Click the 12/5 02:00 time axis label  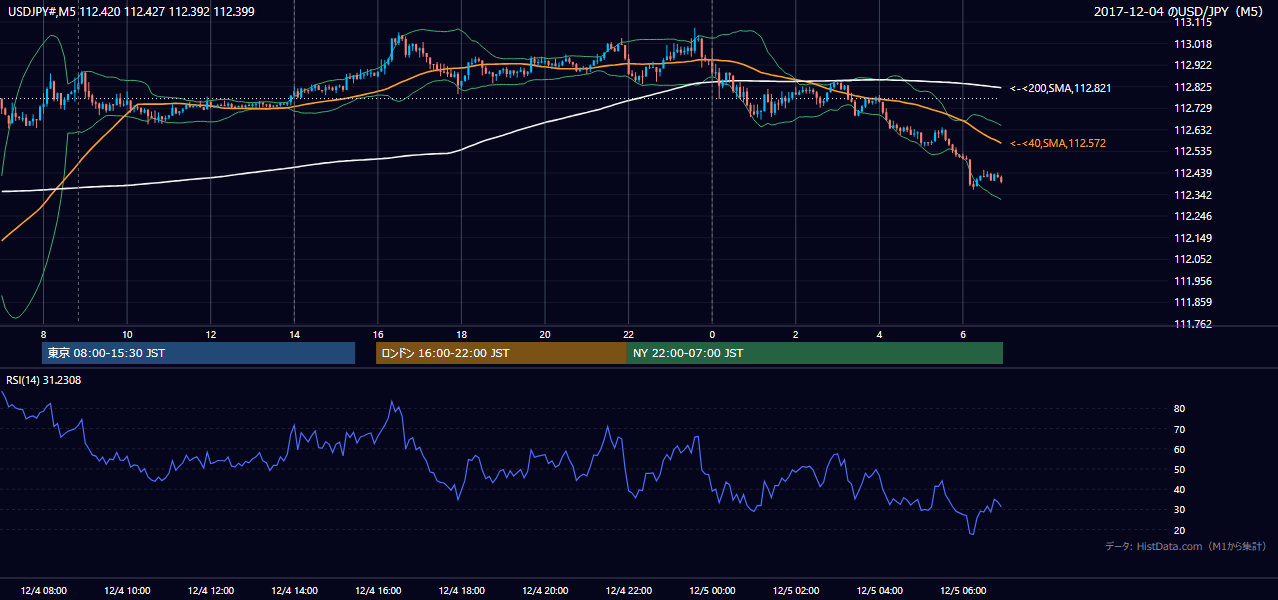pos(795,591)
